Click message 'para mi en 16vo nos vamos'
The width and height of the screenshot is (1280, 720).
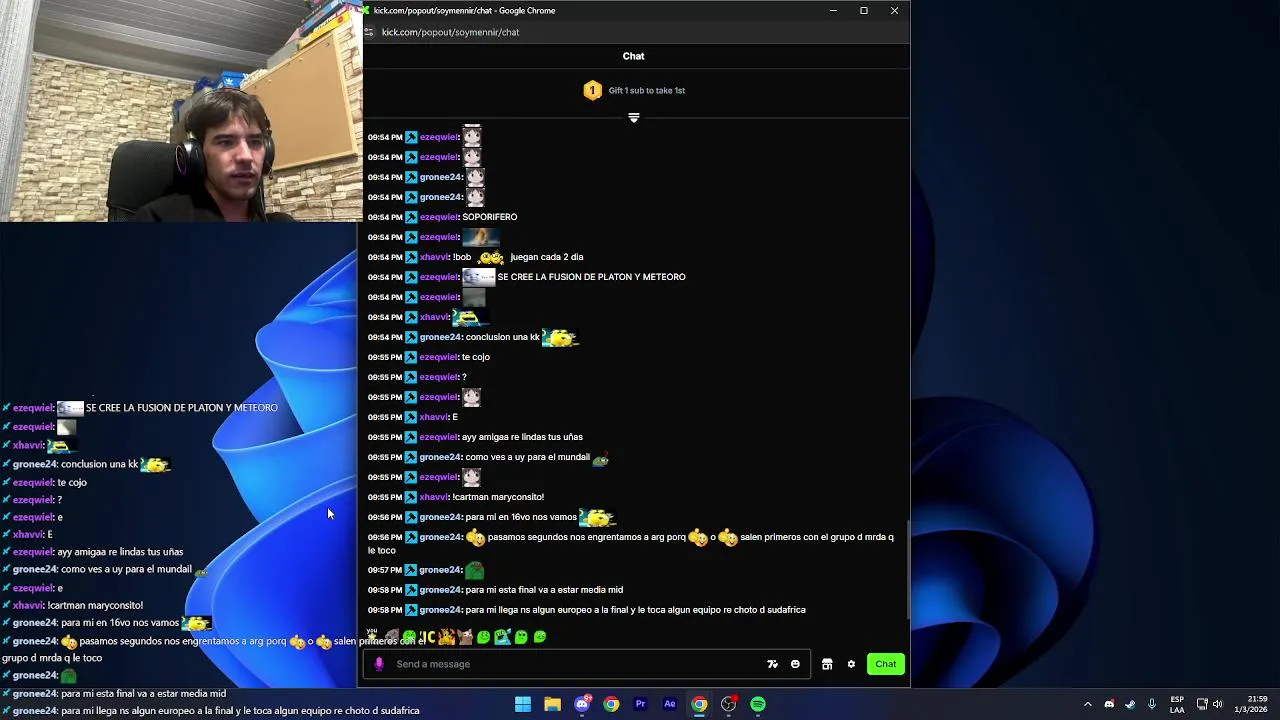coord(521,517)
